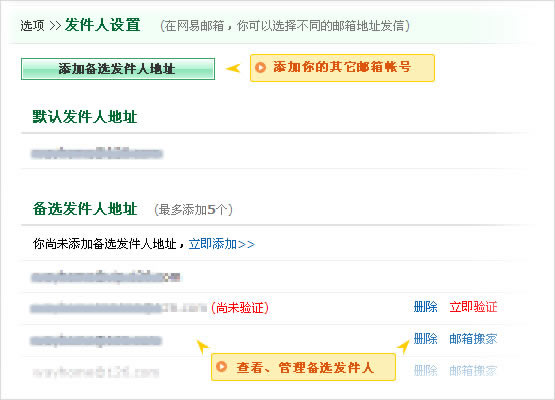Click 删除 in the third alternate address row

tap(425, 339)
